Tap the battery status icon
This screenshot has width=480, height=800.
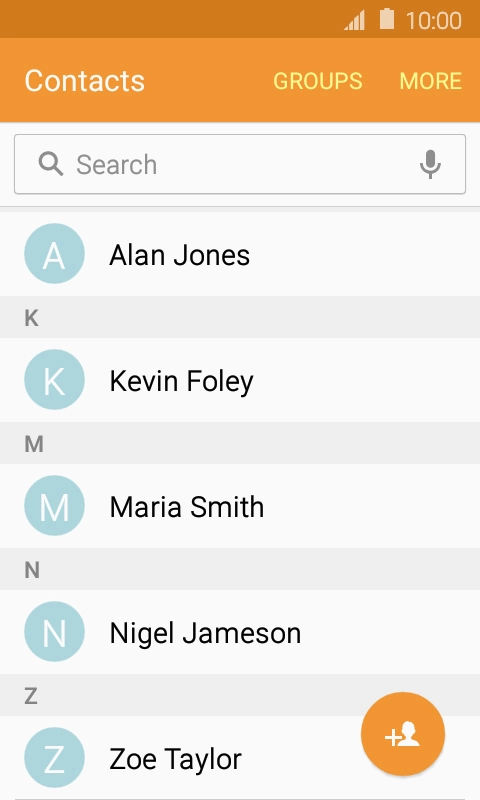[387, 19]
